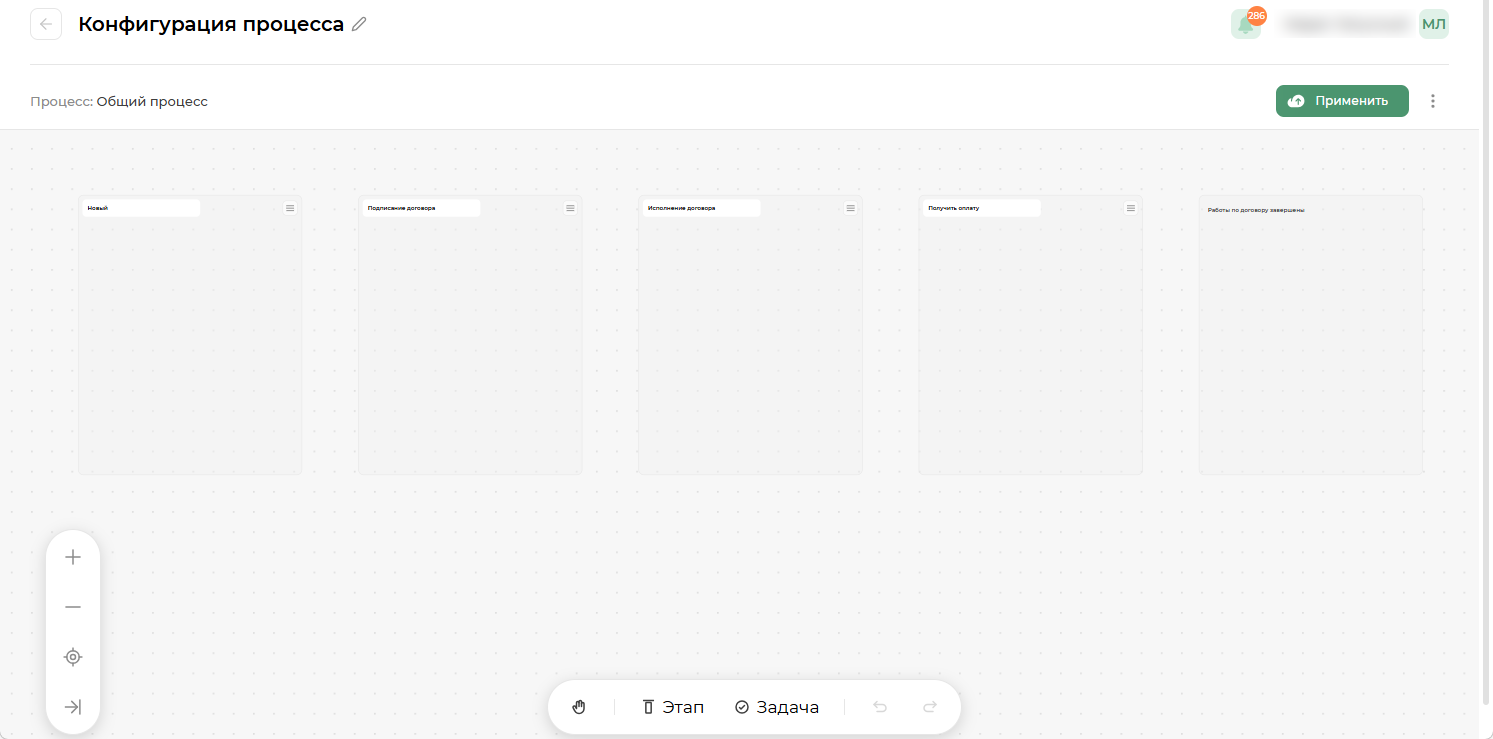
Task: Click the arrow-to-bar fit view icon
Action: click(73, 707)
